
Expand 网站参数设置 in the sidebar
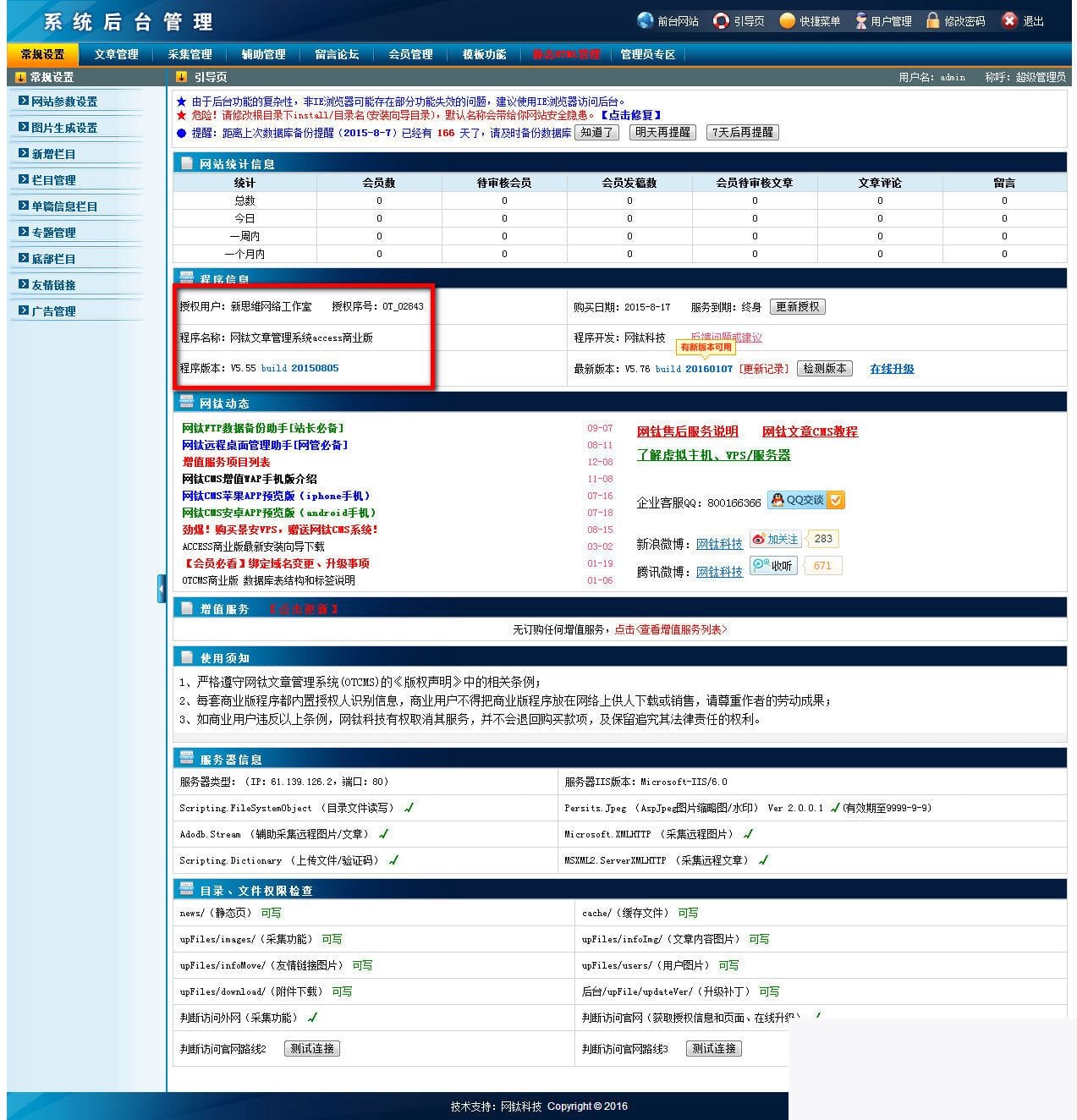coord(64,102)
